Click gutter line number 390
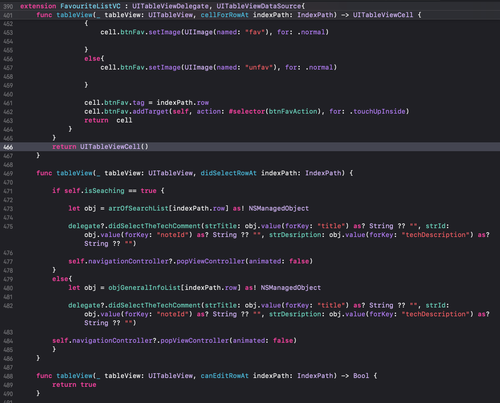 tap(8, 6)
